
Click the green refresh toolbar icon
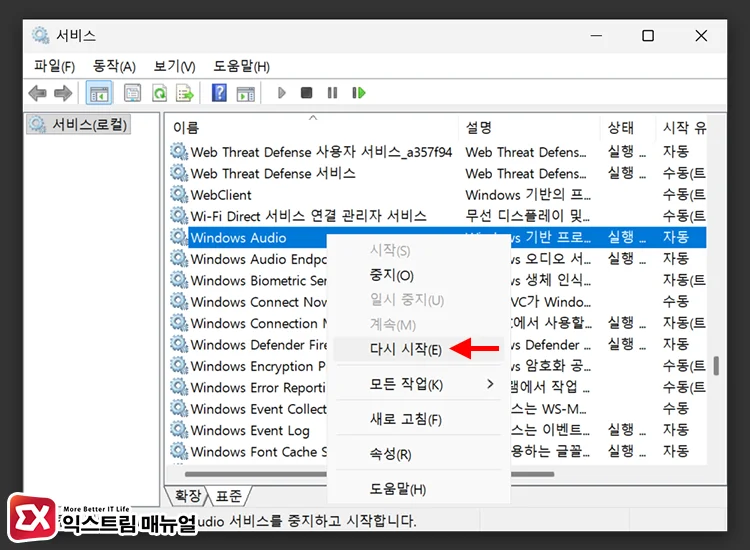[159, 93]
